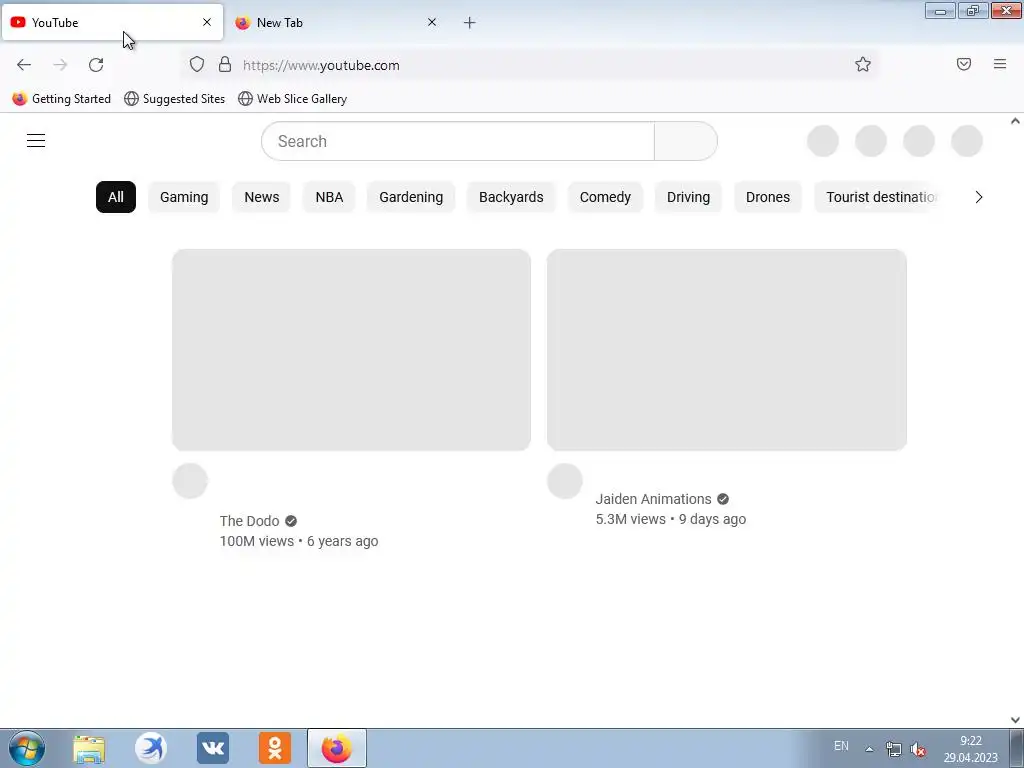Click "100M views • 6 years ago" text
Screen dimensions: 1024x768
[299, 541]
